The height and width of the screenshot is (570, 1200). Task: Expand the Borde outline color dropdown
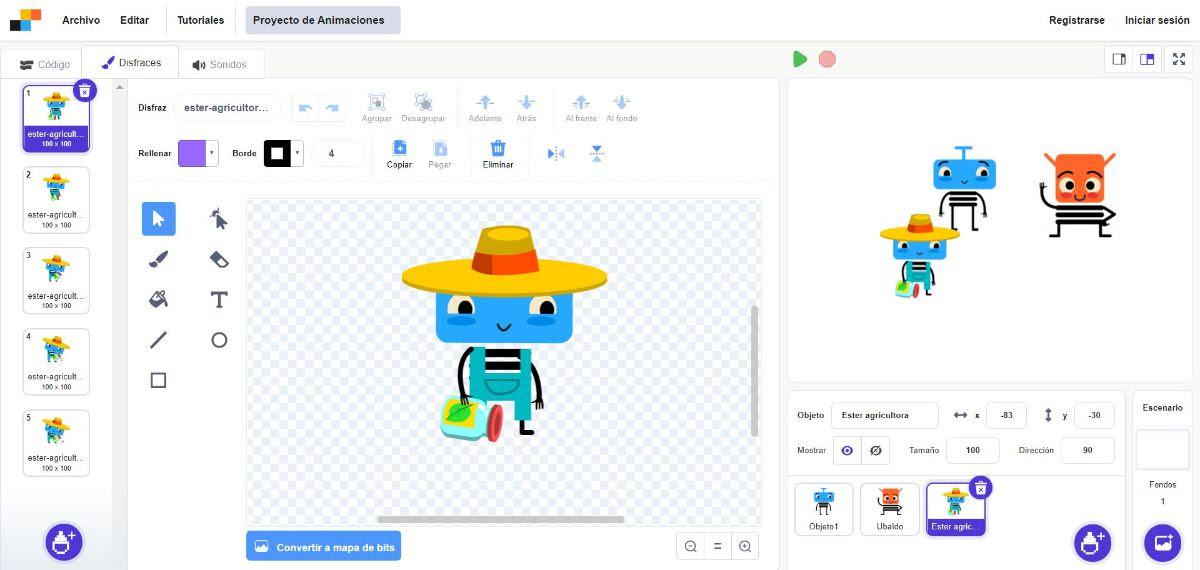(x=298, y=154)
